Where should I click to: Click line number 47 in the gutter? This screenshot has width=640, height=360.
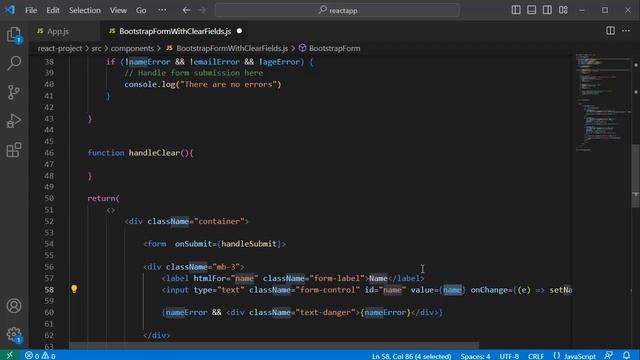point(49,164)
